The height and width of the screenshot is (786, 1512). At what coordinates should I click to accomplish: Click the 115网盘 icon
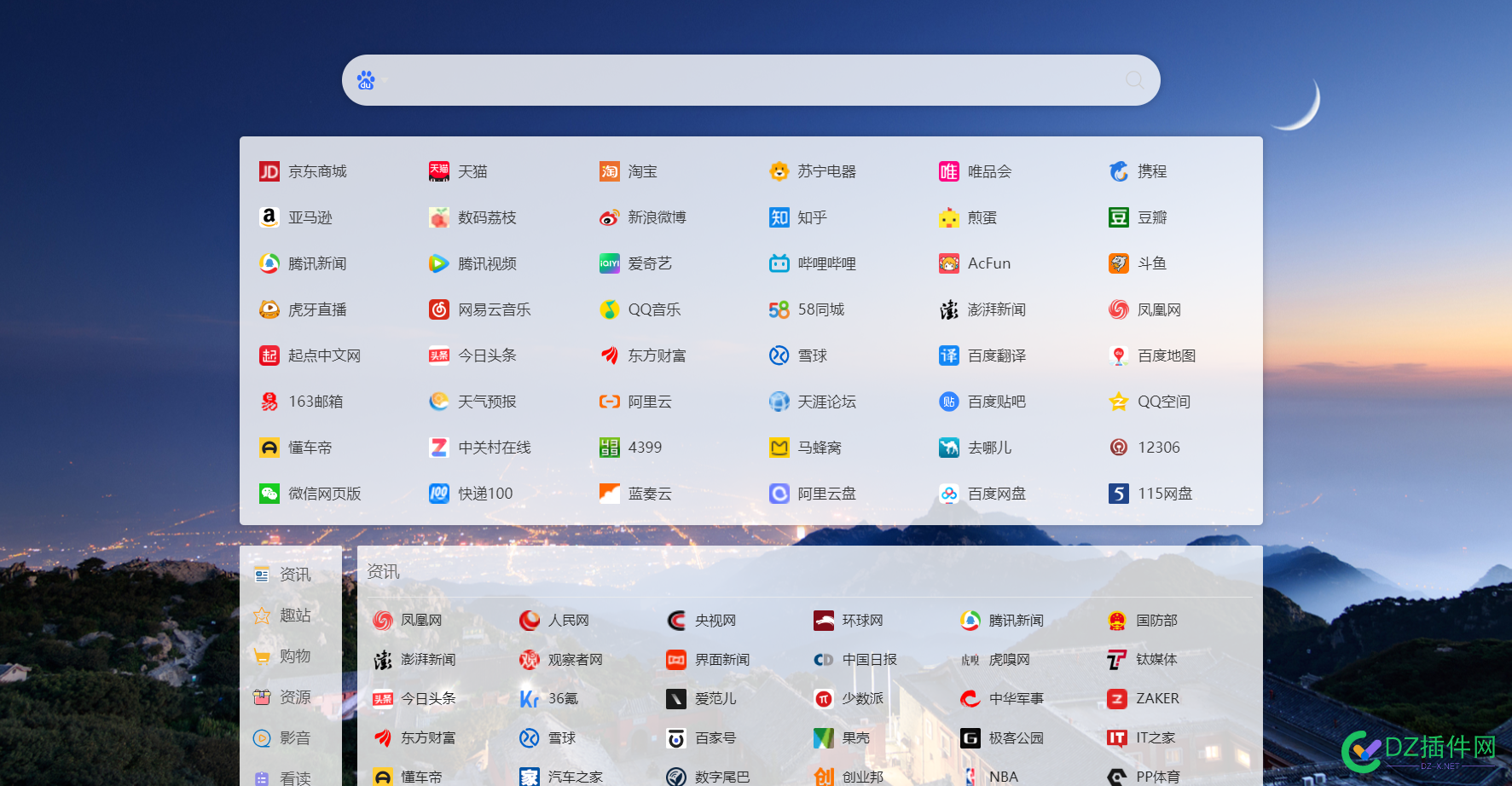point(1119,494)
